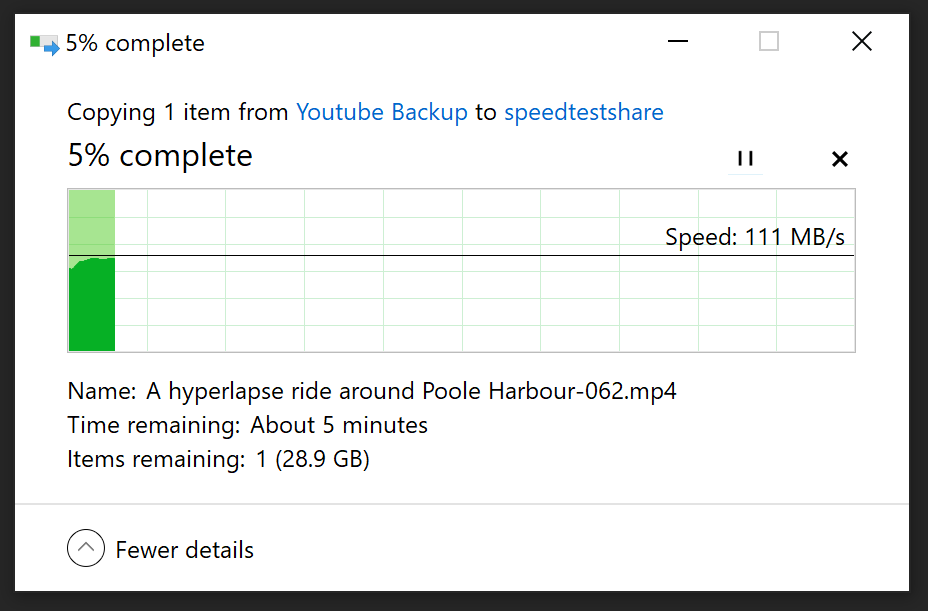Cancel the file transfer with the X icon

click(x=839, y=158)
